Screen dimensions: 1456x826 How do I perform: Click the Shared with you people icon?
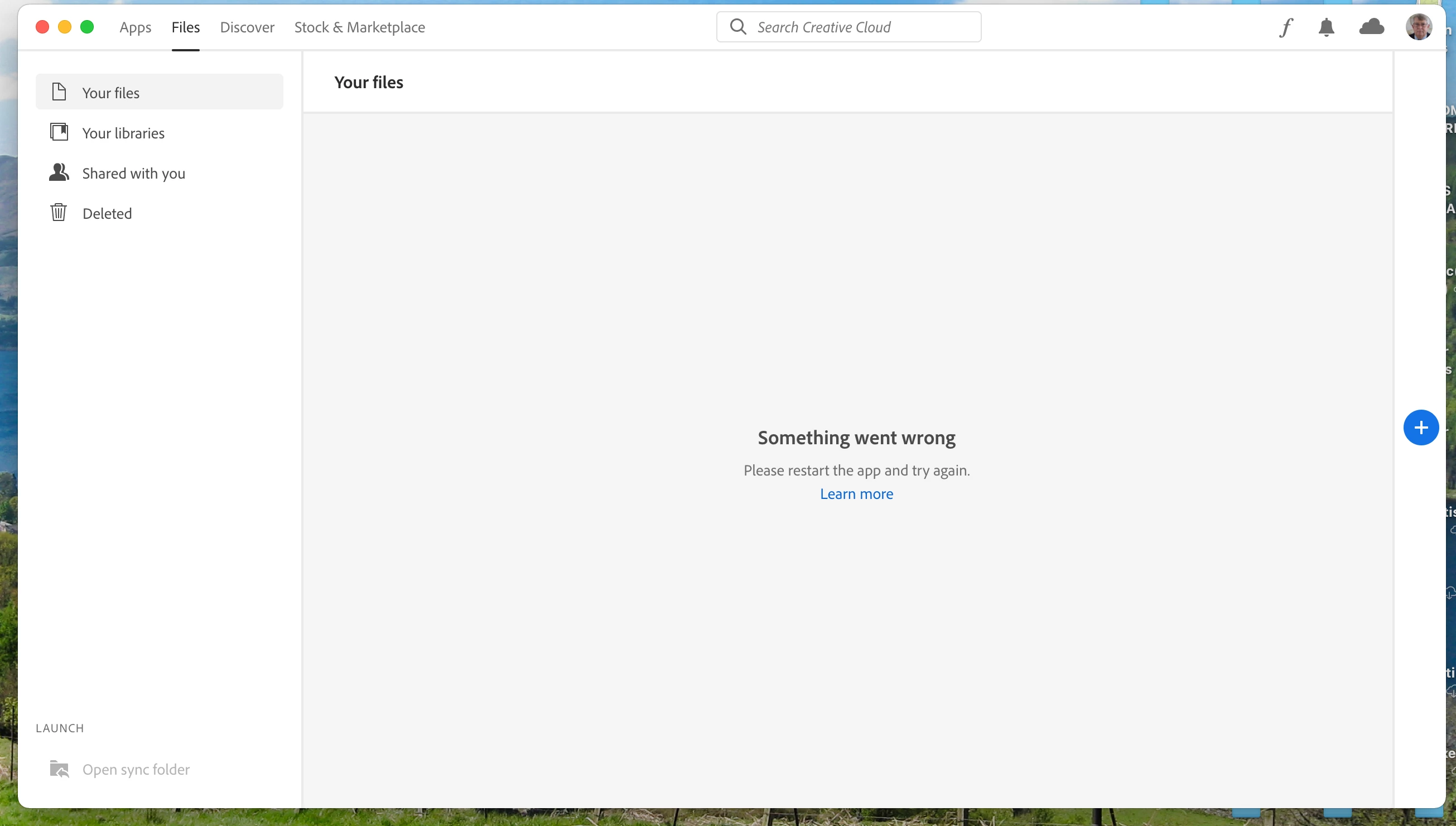point(59,172)
